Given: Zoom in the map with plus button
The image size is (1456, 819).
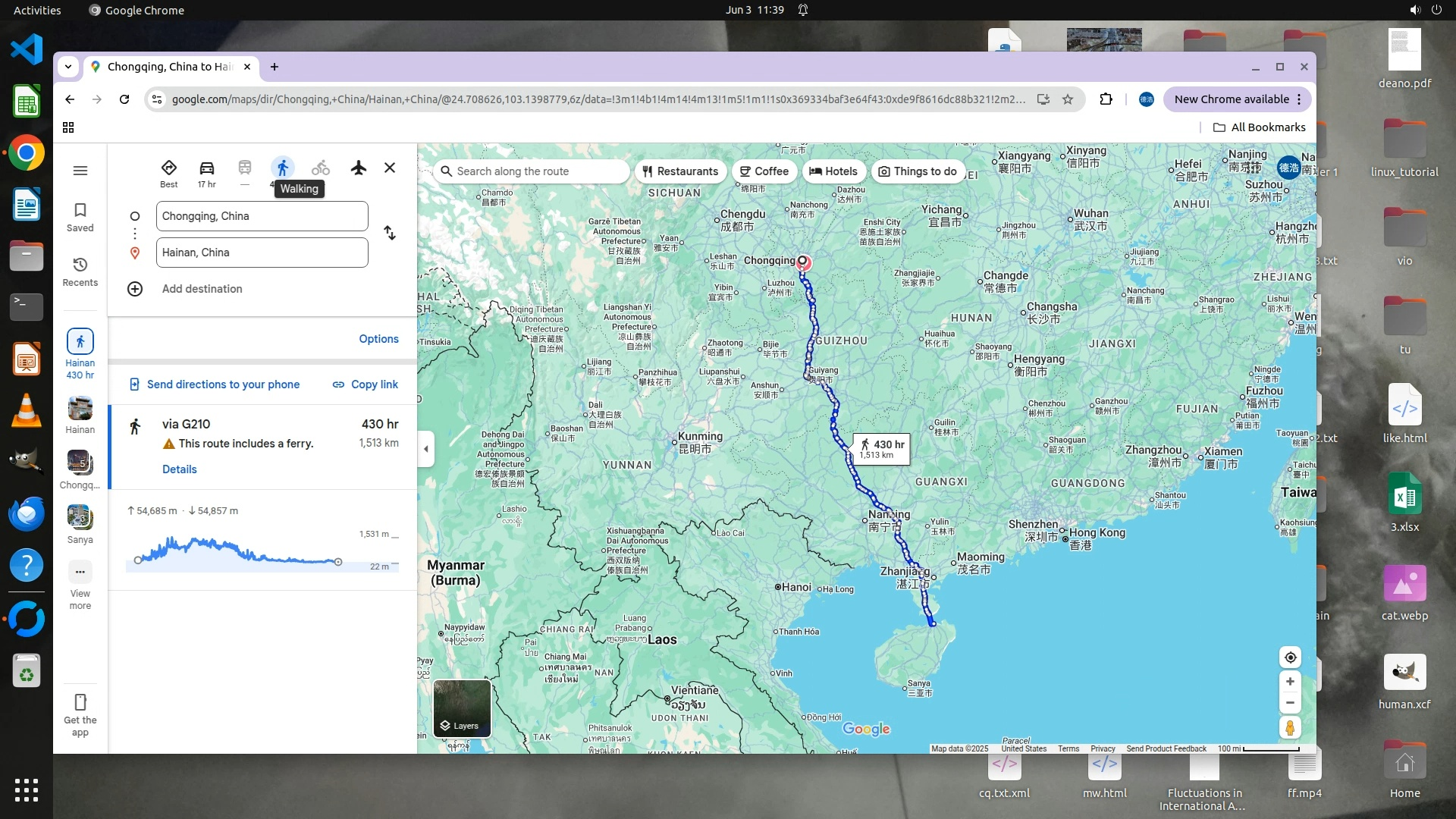Looking at the screenshot, I should (x=1290, y=682).
